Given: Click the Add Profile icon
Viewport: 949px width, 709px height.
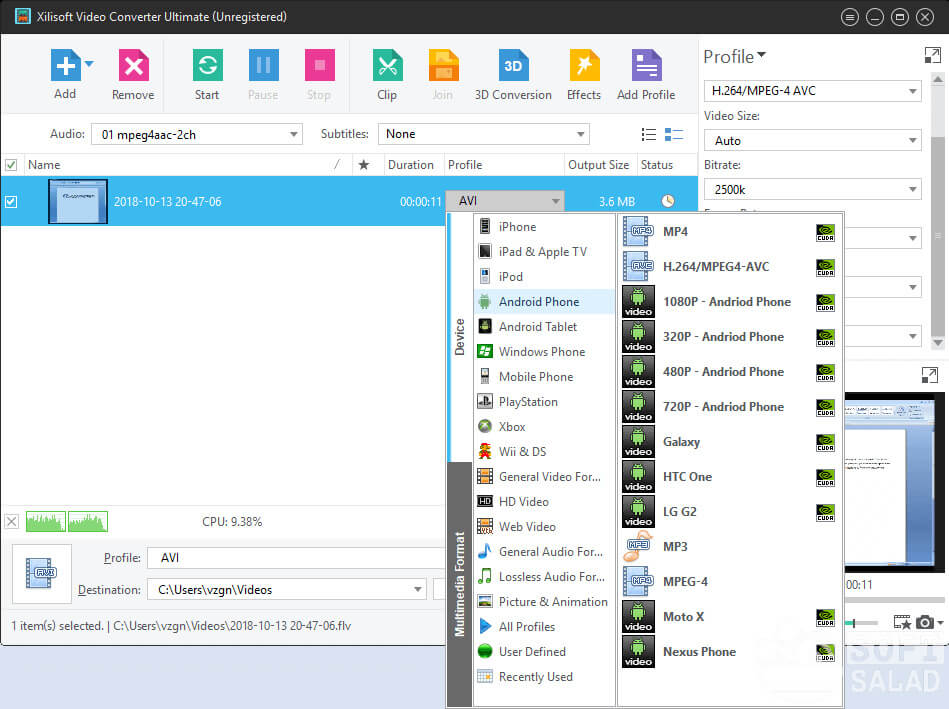Looking at the screenshot, I should 646,67.
